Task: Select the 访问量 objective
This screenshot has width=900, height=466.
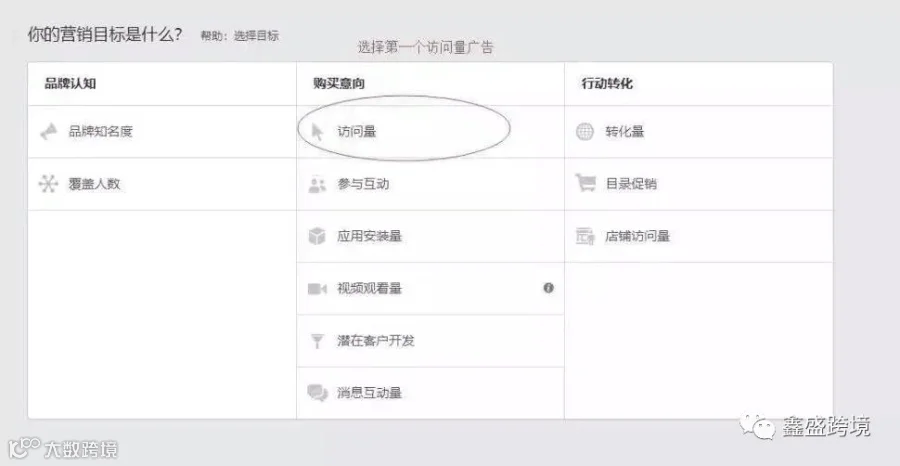Action: click(x=356, y=131)
